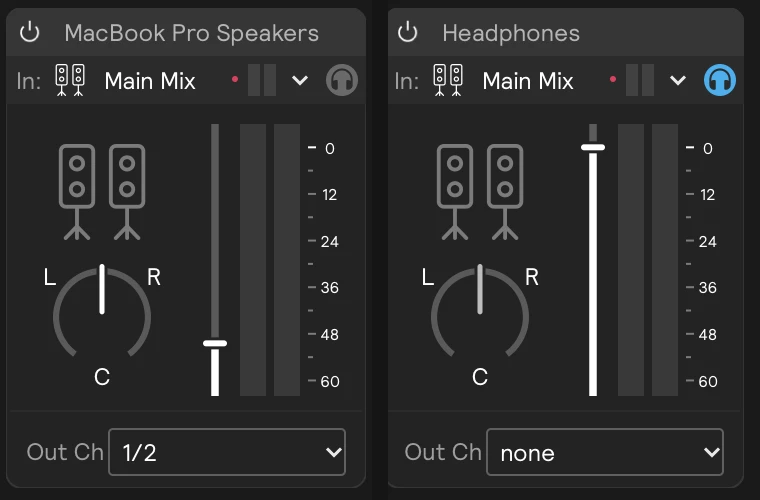Disable blue headphone cue on Headphones output
The image size is (760, 500).
coord(720,80)
